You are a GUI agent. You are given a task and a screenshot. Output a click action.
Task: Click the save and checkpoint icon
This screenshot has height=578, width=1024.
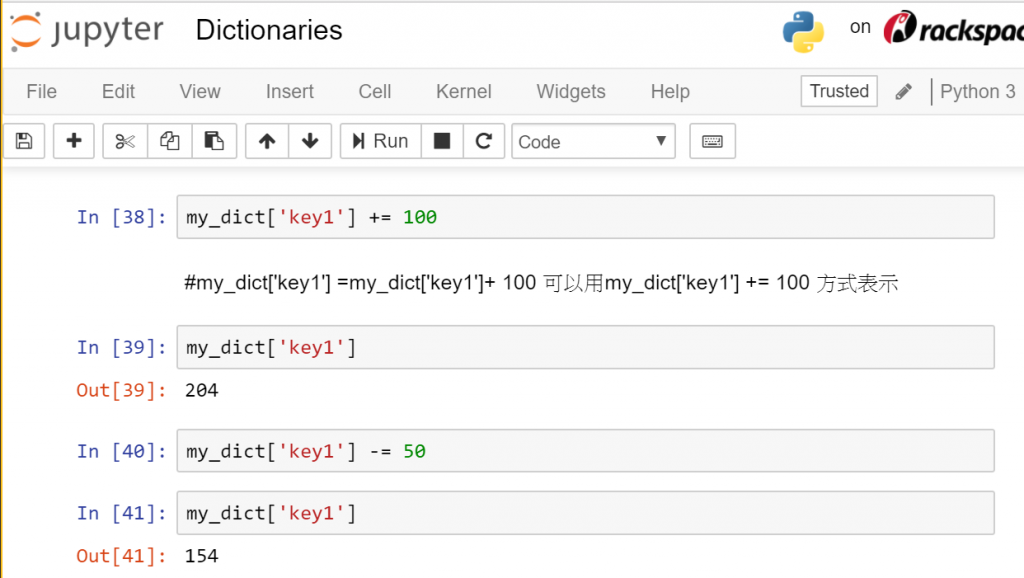pos(25,142)
